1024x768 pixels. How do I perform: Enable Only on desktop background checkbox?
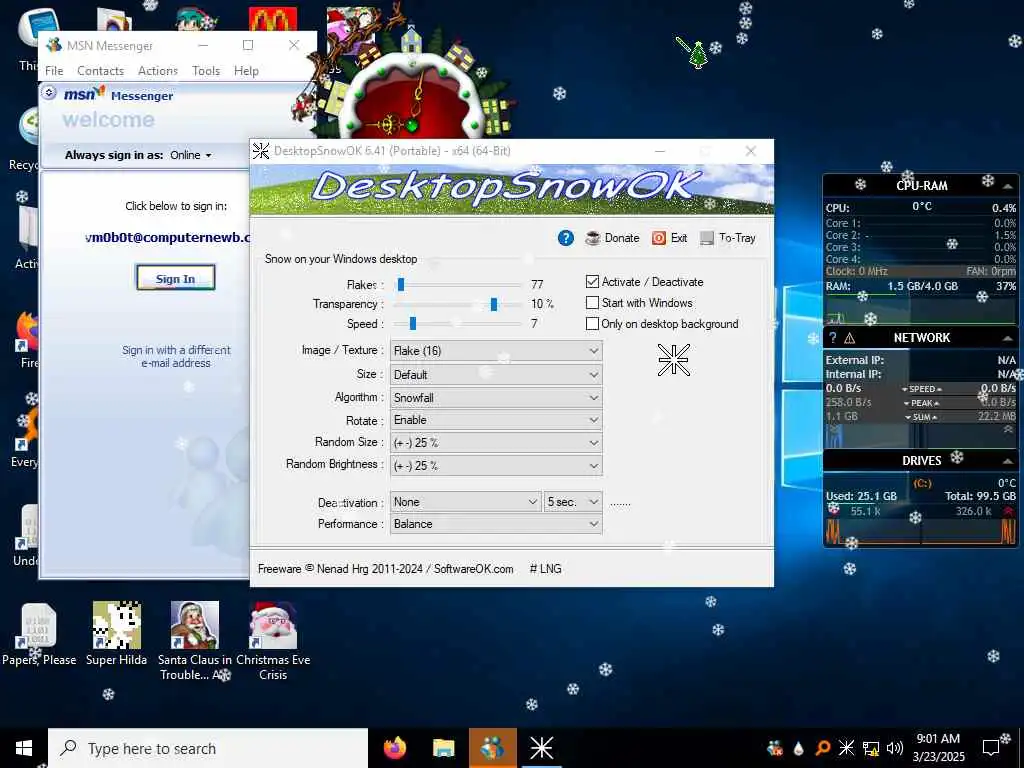click(x=592, y=323)
